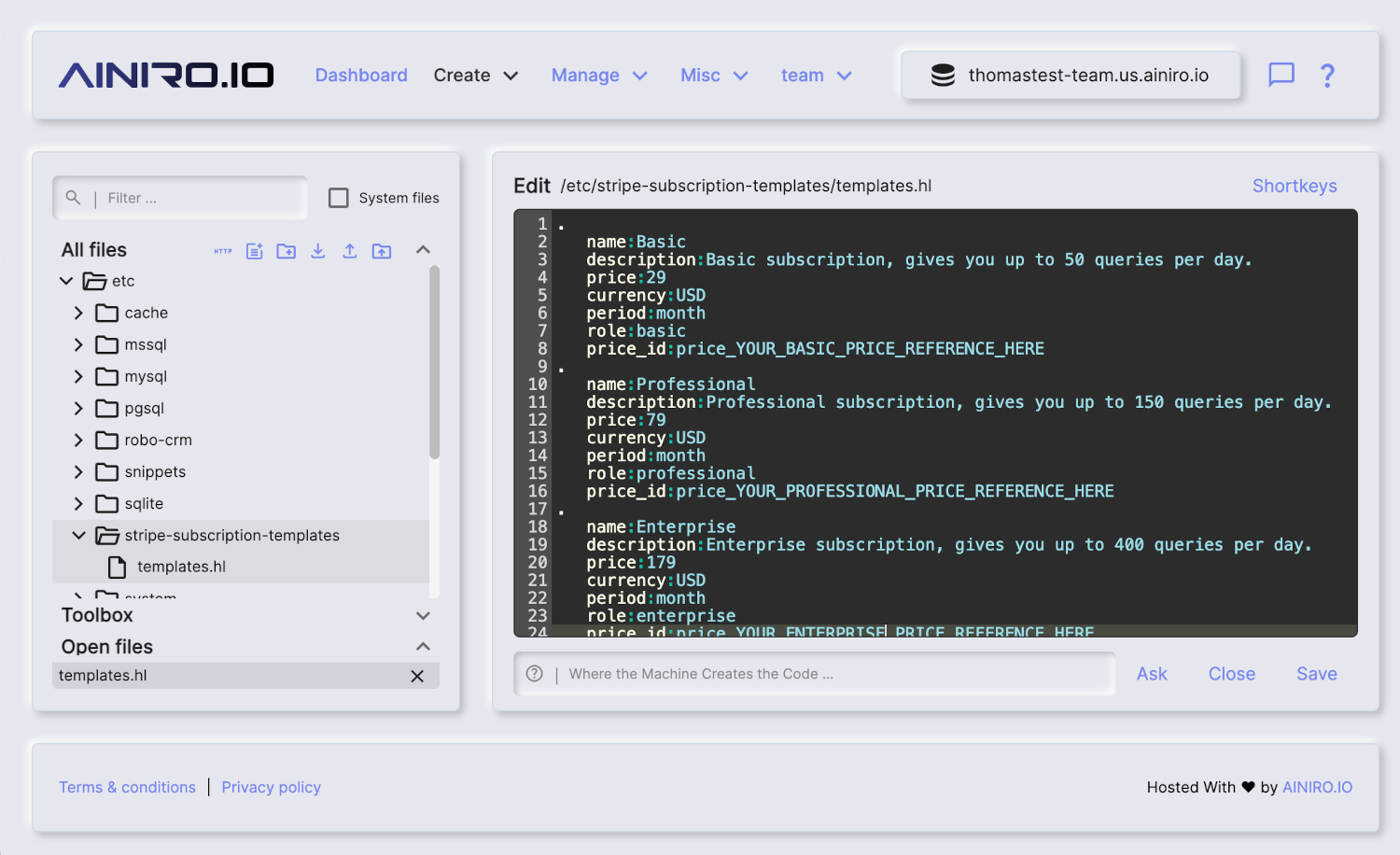Click the question icon in prompt box
The width and height of the screenshot is (1400, 855).
coord(535,674)
